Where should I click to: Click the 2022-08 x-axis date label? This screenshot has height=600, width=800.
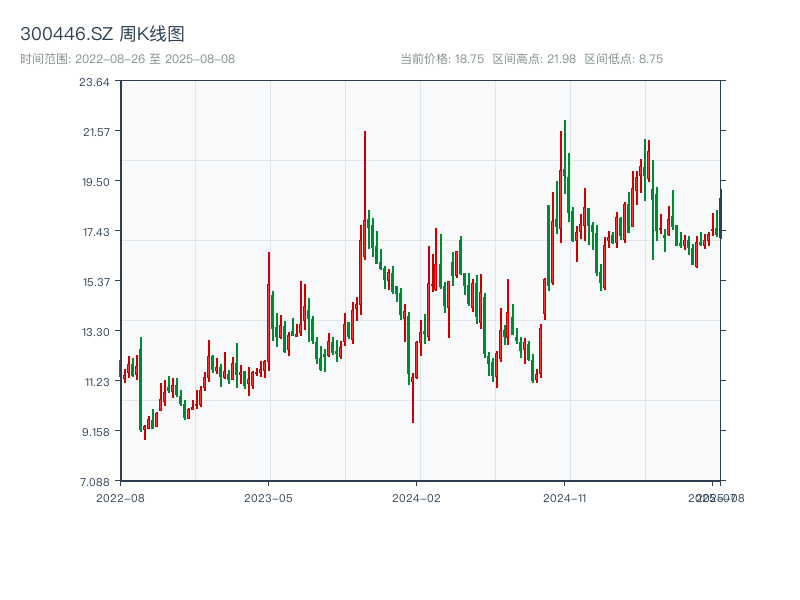[120, 497]
